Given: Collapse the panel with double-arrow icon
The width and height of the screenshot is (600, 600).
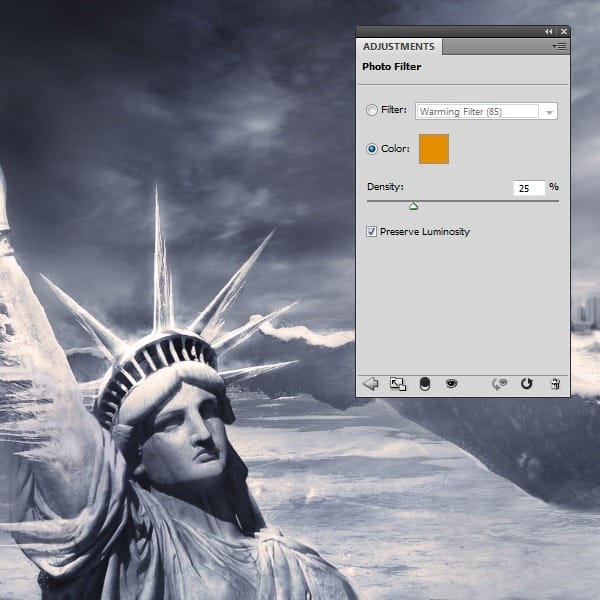Looking at the screenshot, I should coord(548,32).
